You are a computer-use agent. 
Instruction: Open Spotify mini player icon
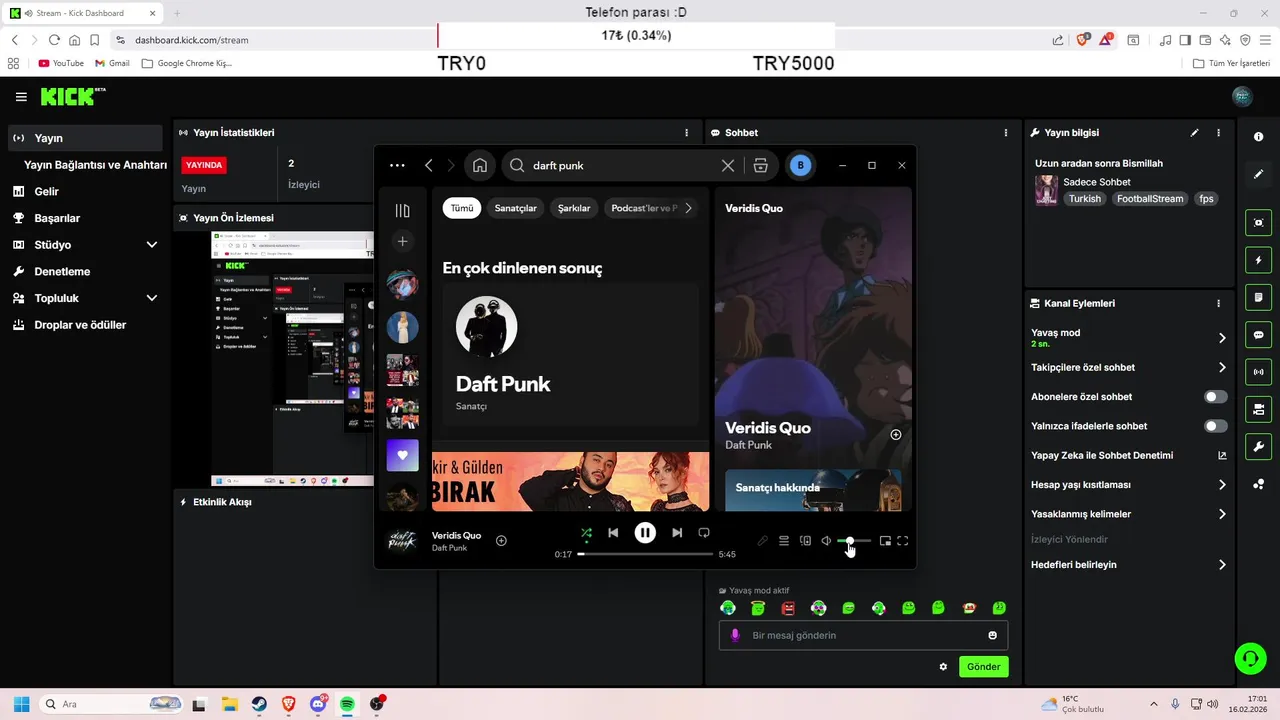coord(885,541)
